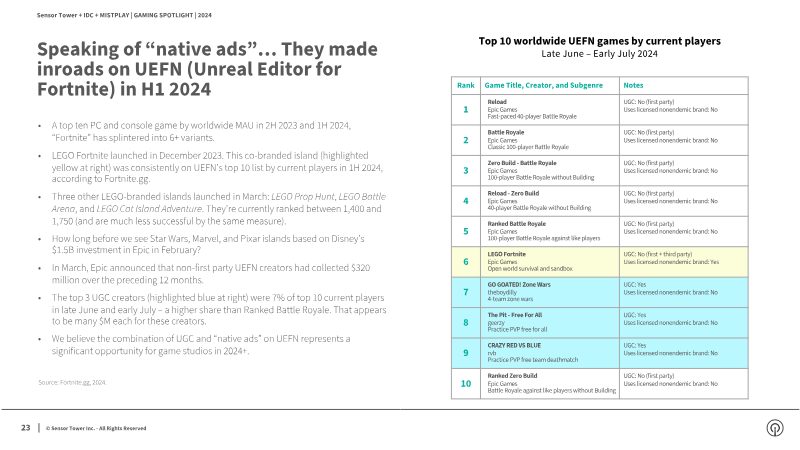Open the Fortnite.gg source citation
The width and height of the screenshot is (800, 450).
[x=72, y=382]
